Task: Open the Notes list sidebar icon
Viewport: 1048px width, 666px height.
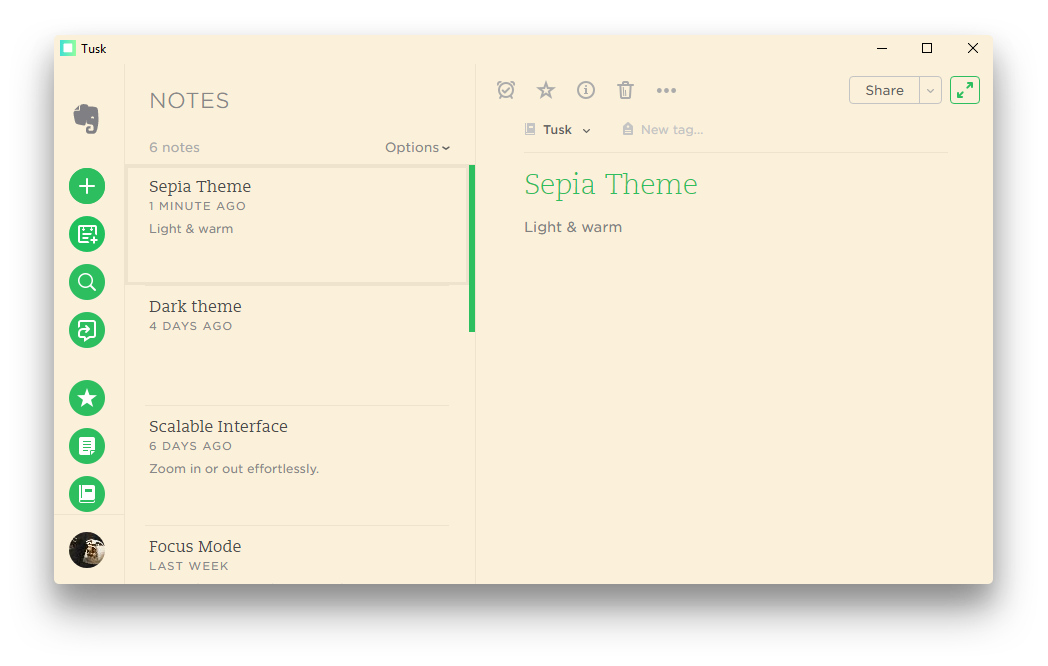Action: pyautogui.click(x=87, y=446)
